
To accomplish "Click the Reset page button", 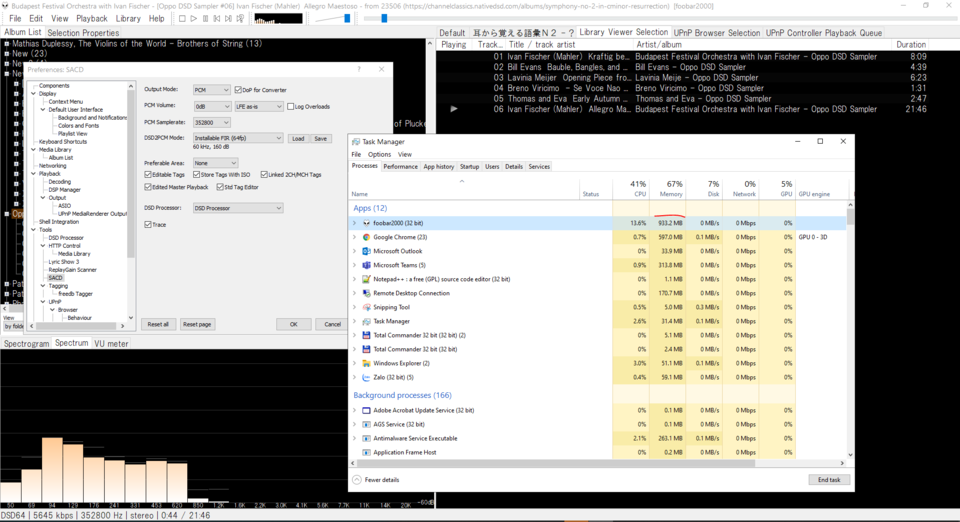I will click(x=197, y=324).
